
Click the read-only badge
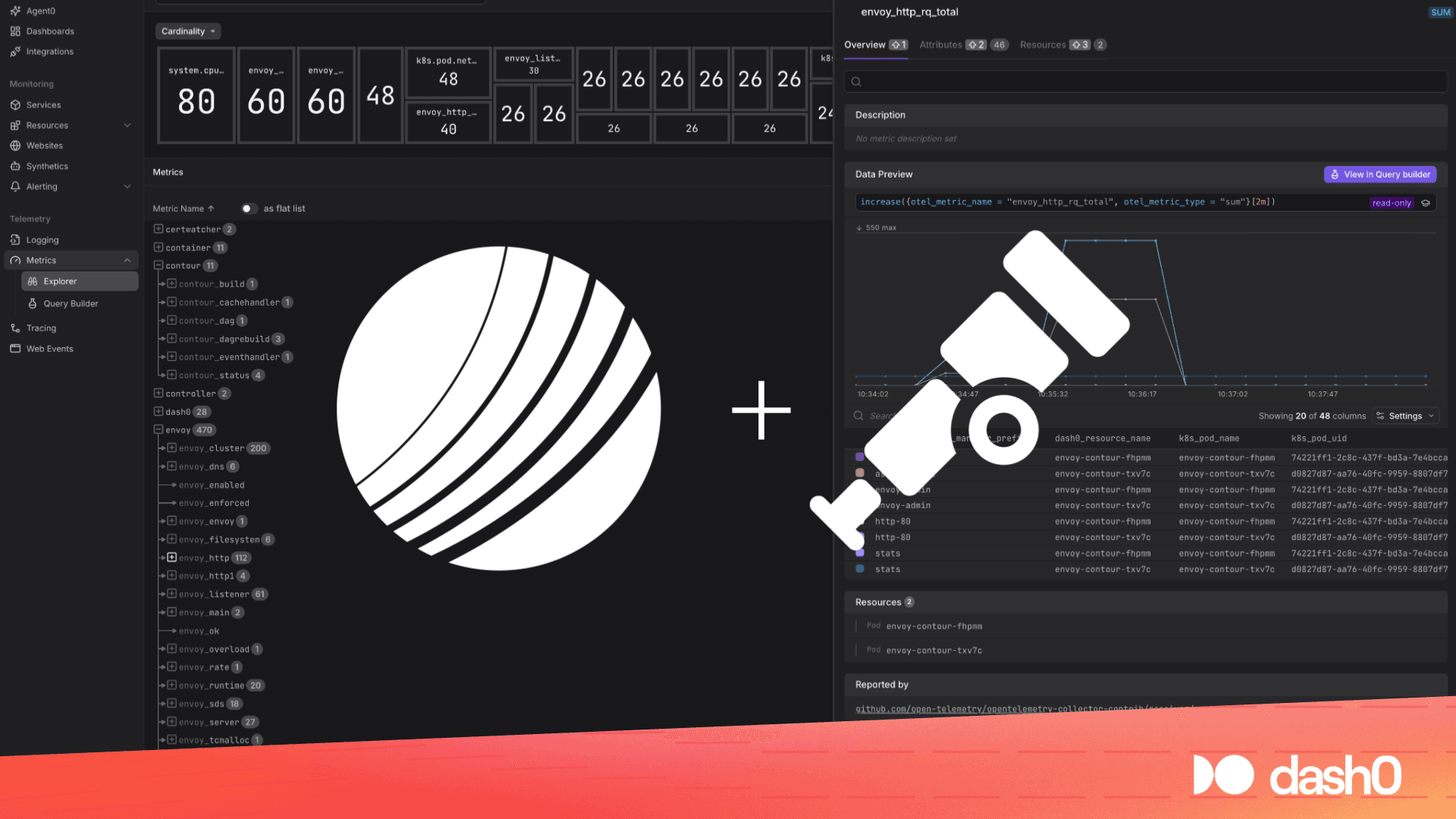[x=1392, y=203]
